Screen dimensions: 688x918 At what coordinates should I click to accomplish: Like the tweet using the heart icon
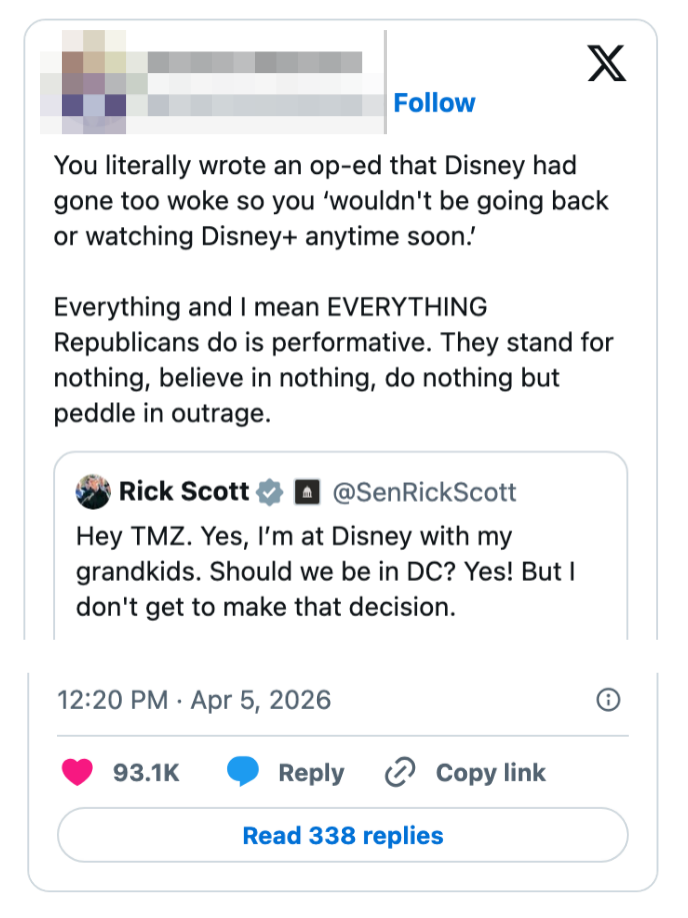tap(78, 772)
